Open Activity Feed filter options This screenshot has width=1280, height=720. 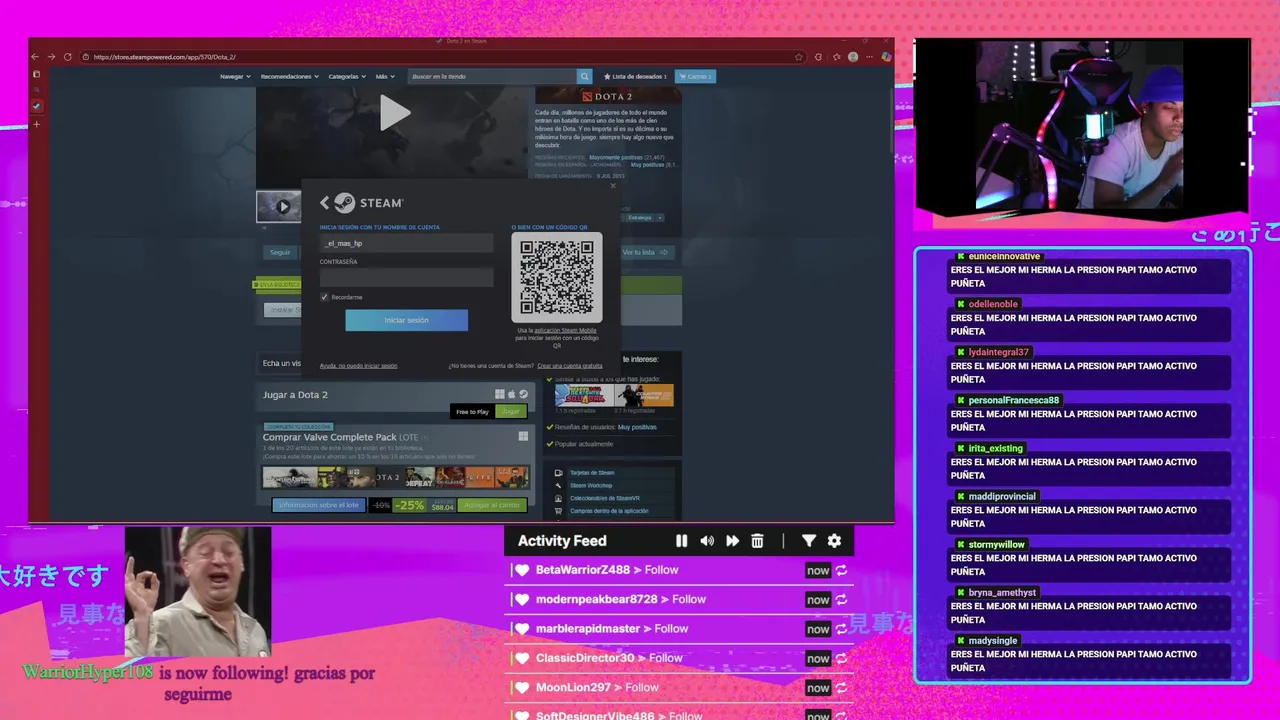[x=809, y=541]
